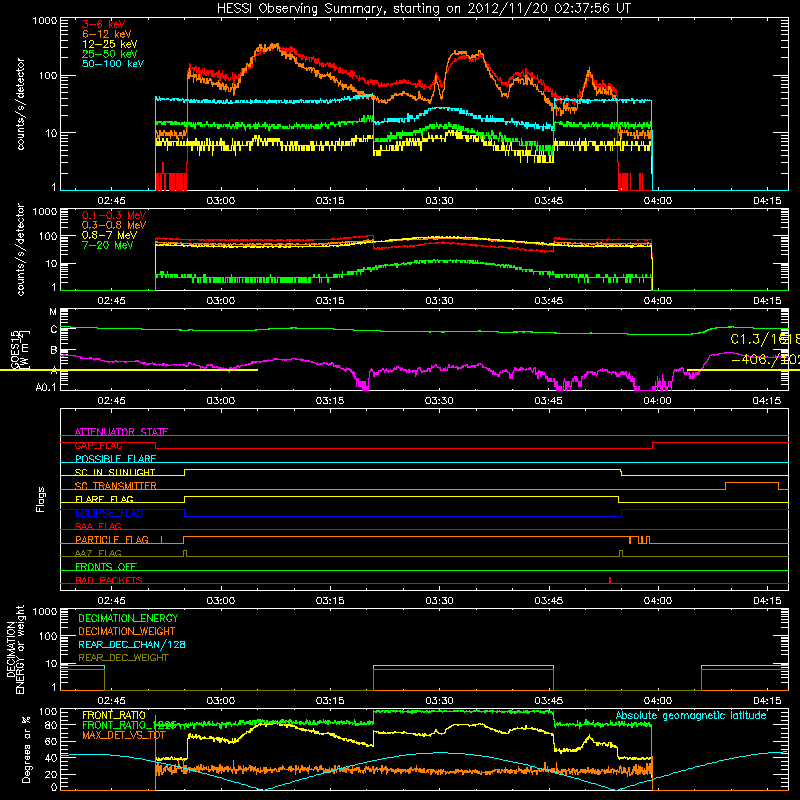800x800 pixels.
Task: Select the MAX_DET_VS_TOT legend label
Action: [124, 735]
